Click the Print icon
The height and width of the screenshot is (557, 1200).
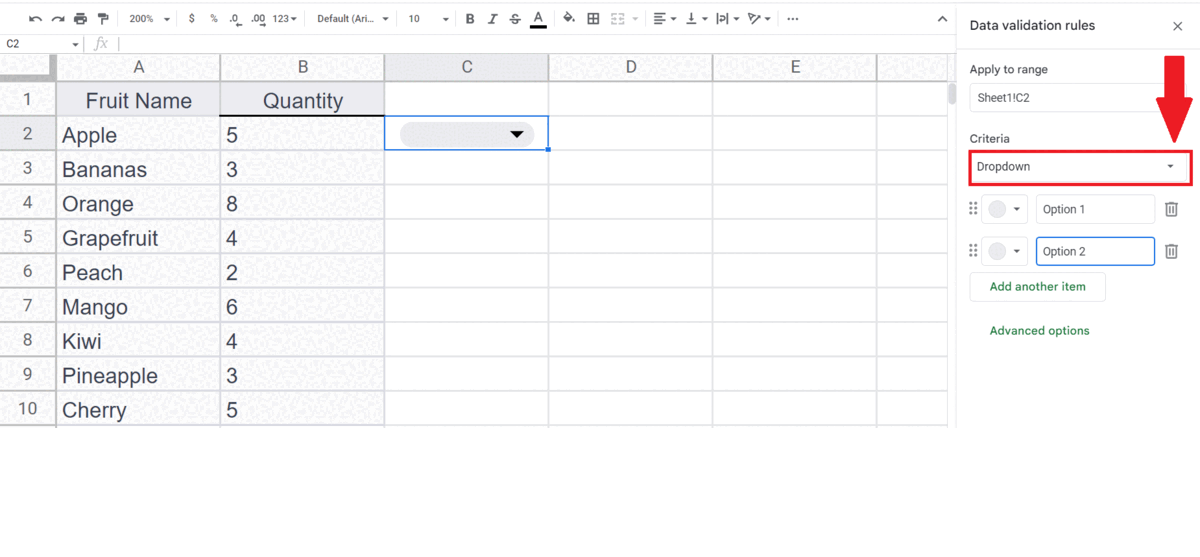click(x=80, y=19)
